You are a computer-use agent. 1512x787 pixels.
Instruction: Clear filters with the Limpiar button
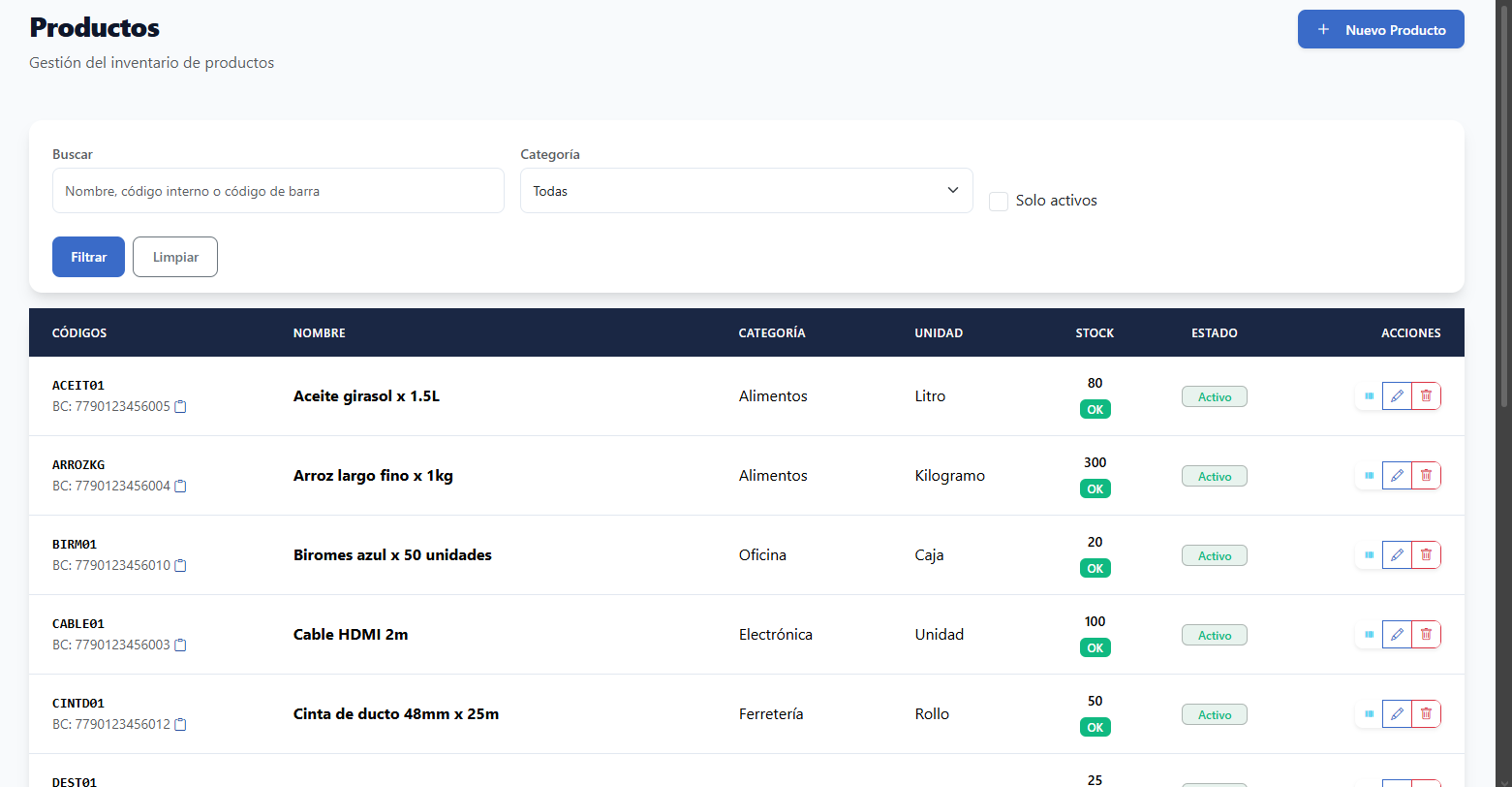(x=175, y=257)
